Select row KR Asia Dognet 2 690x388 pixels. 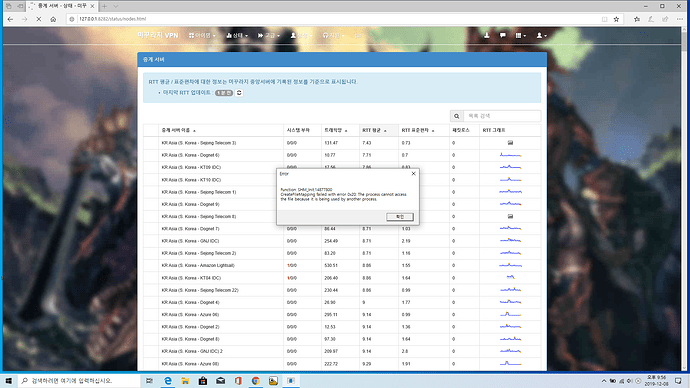[342, 327]
